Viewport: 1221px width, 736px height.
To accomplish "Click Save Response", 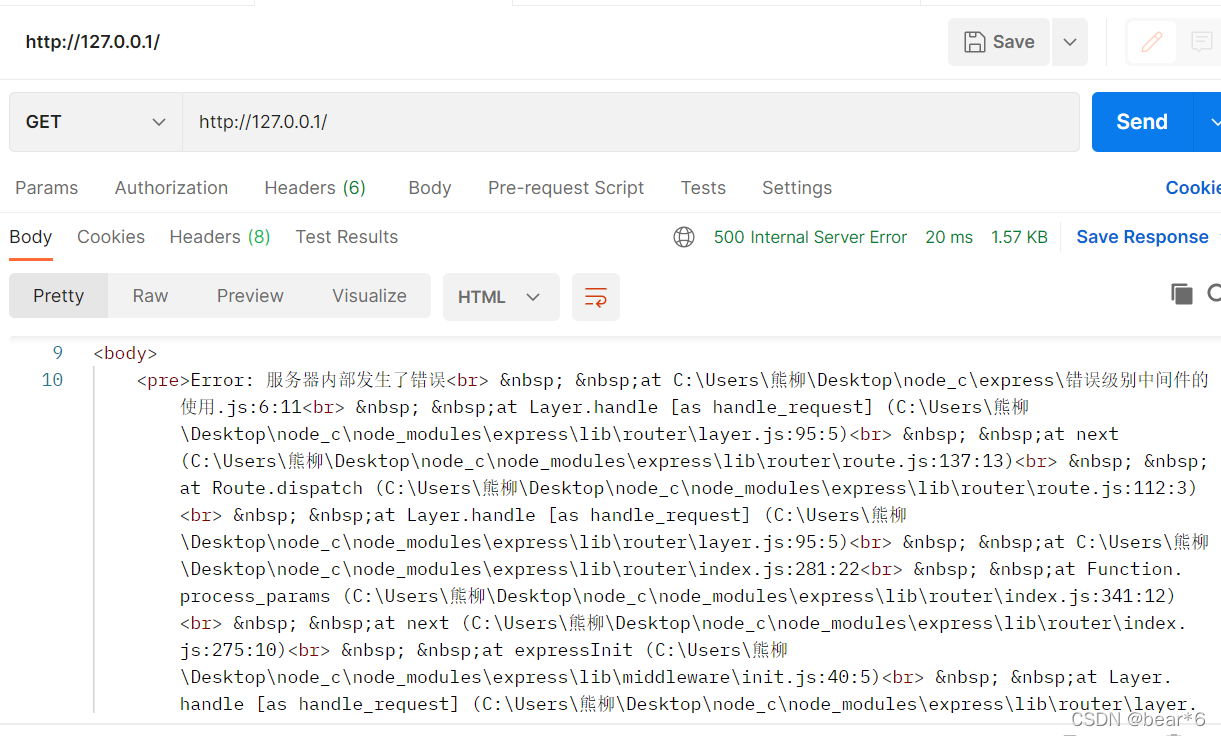I will tap(1142, 237).
